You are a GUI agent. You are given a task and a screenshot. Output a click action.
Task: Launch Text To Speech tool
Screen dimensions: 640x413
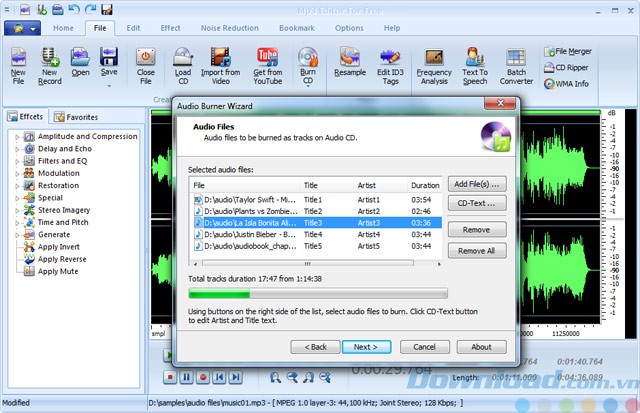coord(475,66)
